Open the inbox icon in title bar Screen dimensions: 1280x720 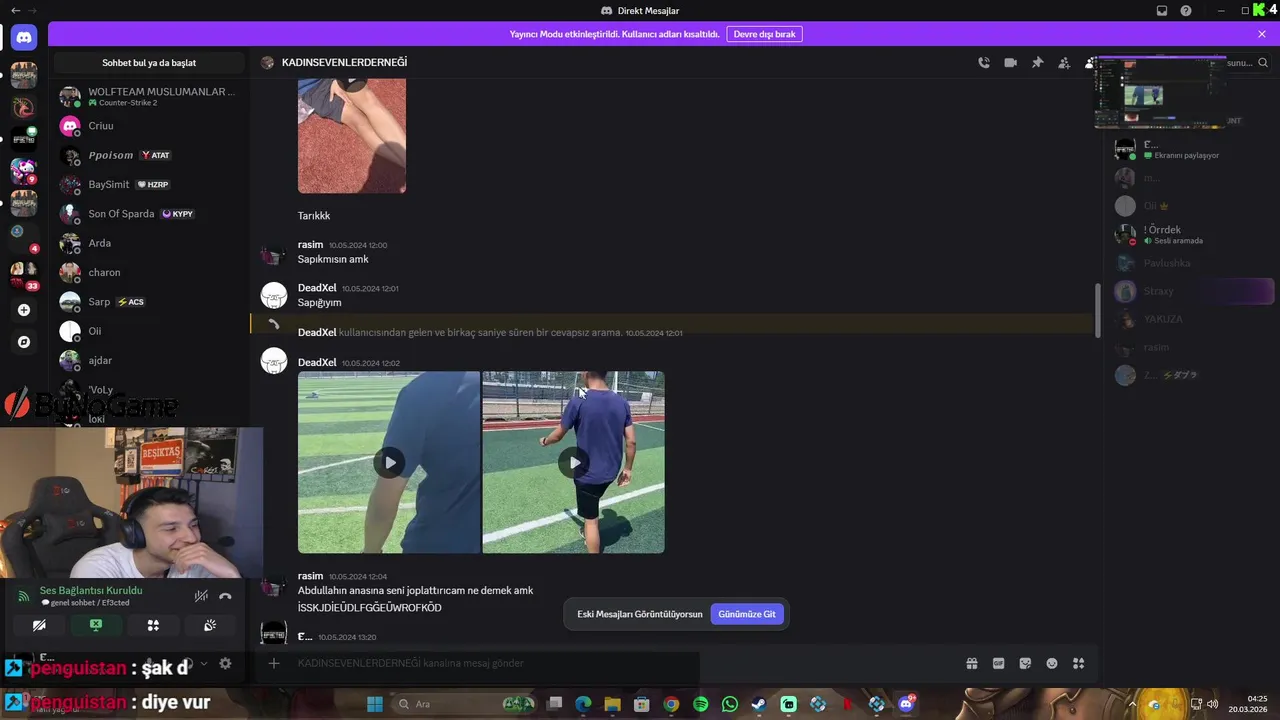tap(1162, 11)
